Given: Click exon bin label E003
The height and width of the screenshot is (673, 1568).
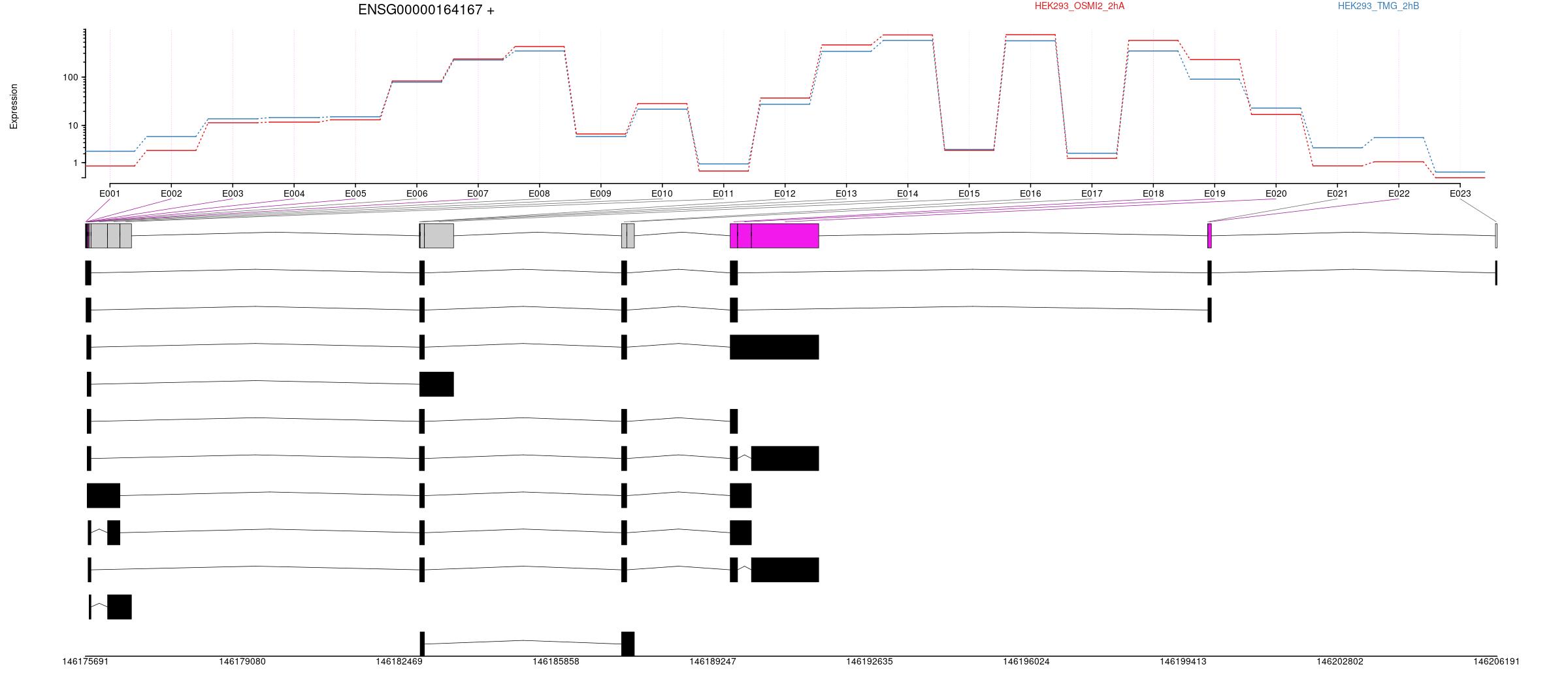Looking at the screenshot, I should point(233,193).
